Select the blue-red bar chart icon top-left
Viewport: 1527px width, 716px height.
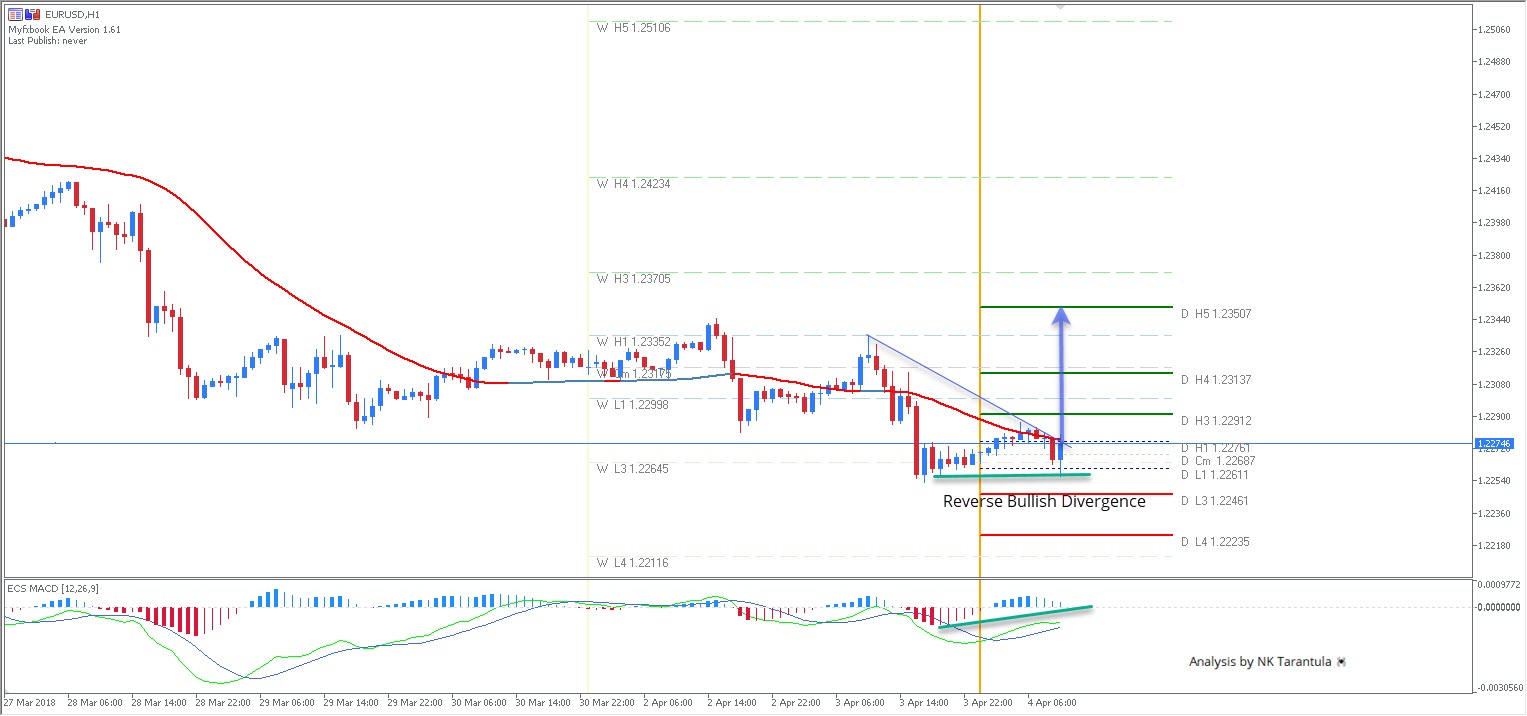tap(31, 14)
